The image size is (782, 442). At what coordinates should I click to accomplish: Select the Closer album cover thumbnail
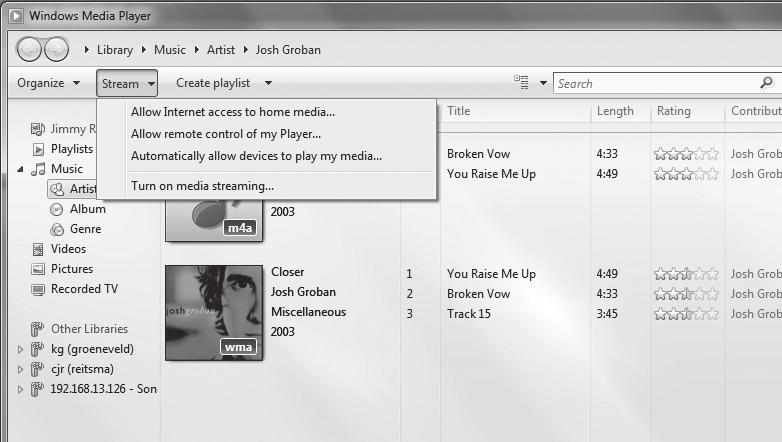214,313
